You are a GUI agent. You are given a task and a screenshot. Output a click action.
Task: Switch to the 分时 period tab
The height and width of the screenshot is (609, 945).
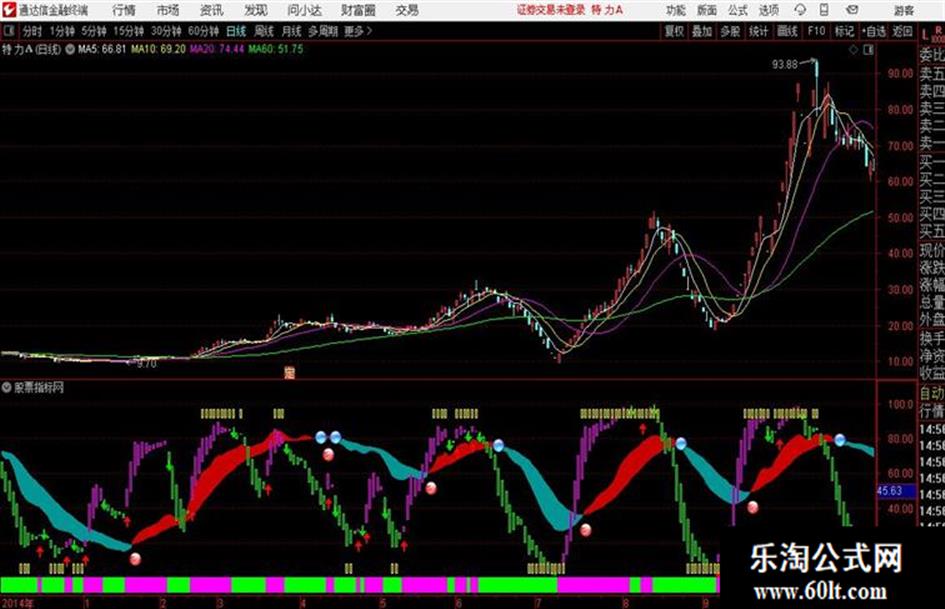coord(32,31)
